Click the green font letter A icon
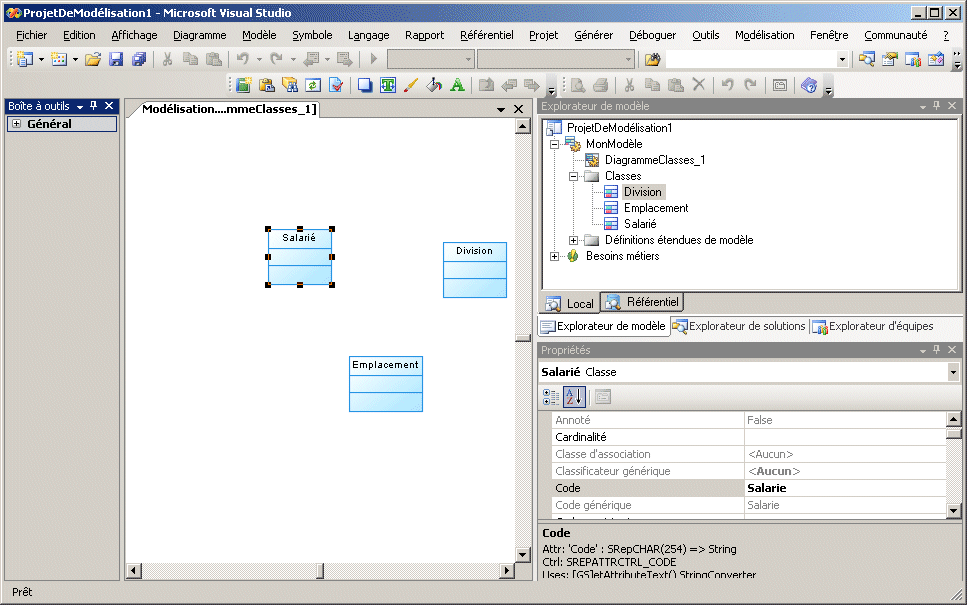Image resolution: width=967 pixels, height=605 pixels. click(457, 85)
